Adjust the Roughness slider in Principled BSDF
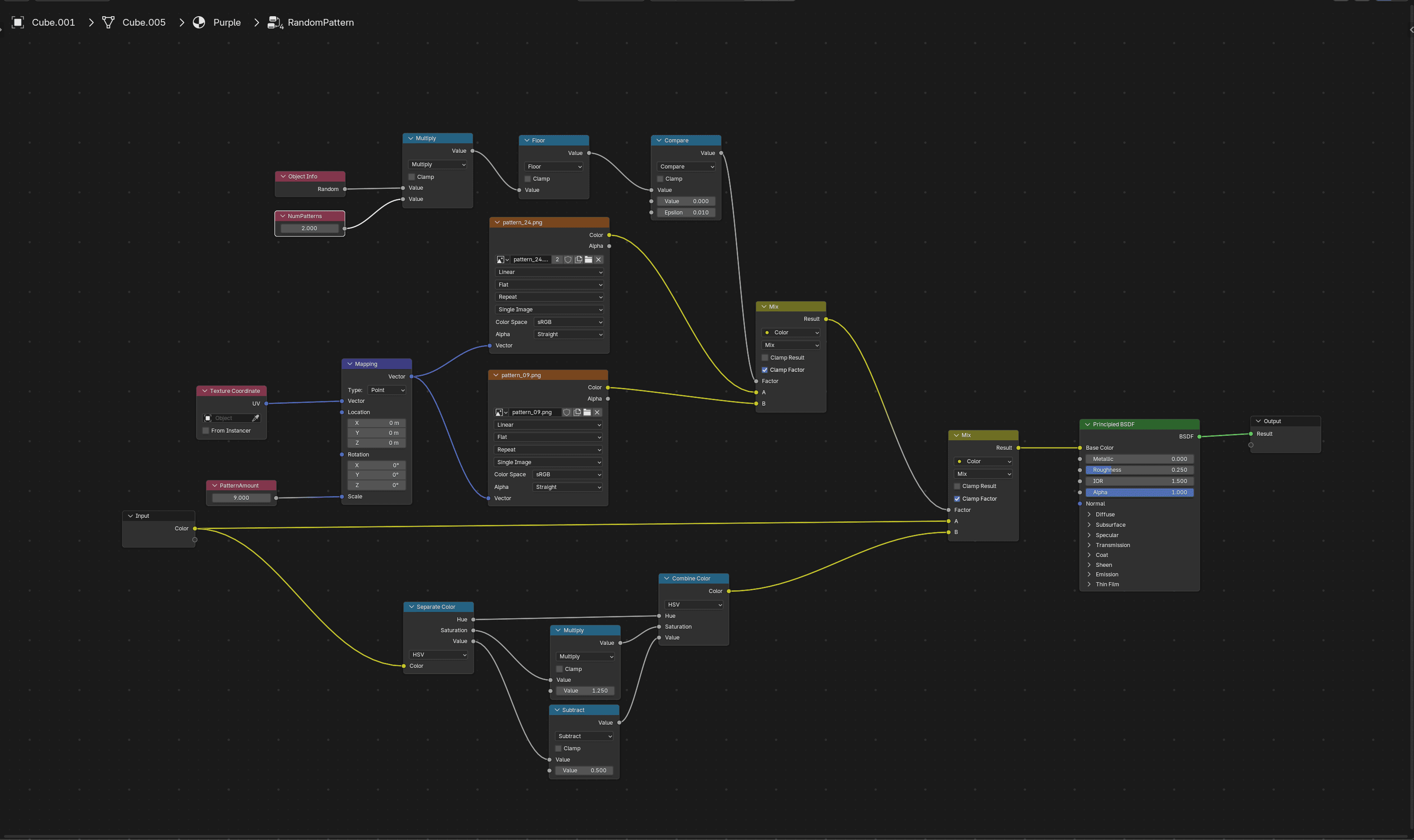 (x=1140, y=470)
